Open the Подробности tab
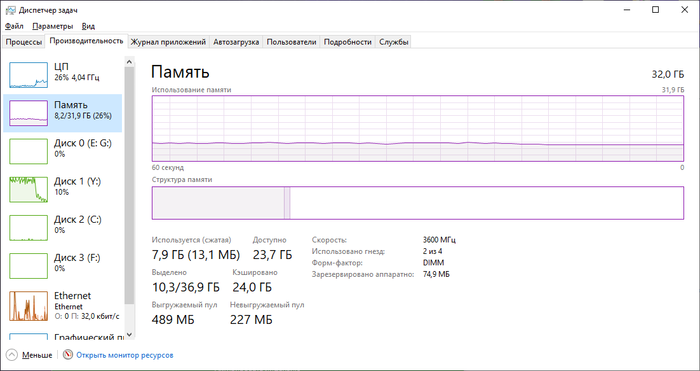 (347, 42)
